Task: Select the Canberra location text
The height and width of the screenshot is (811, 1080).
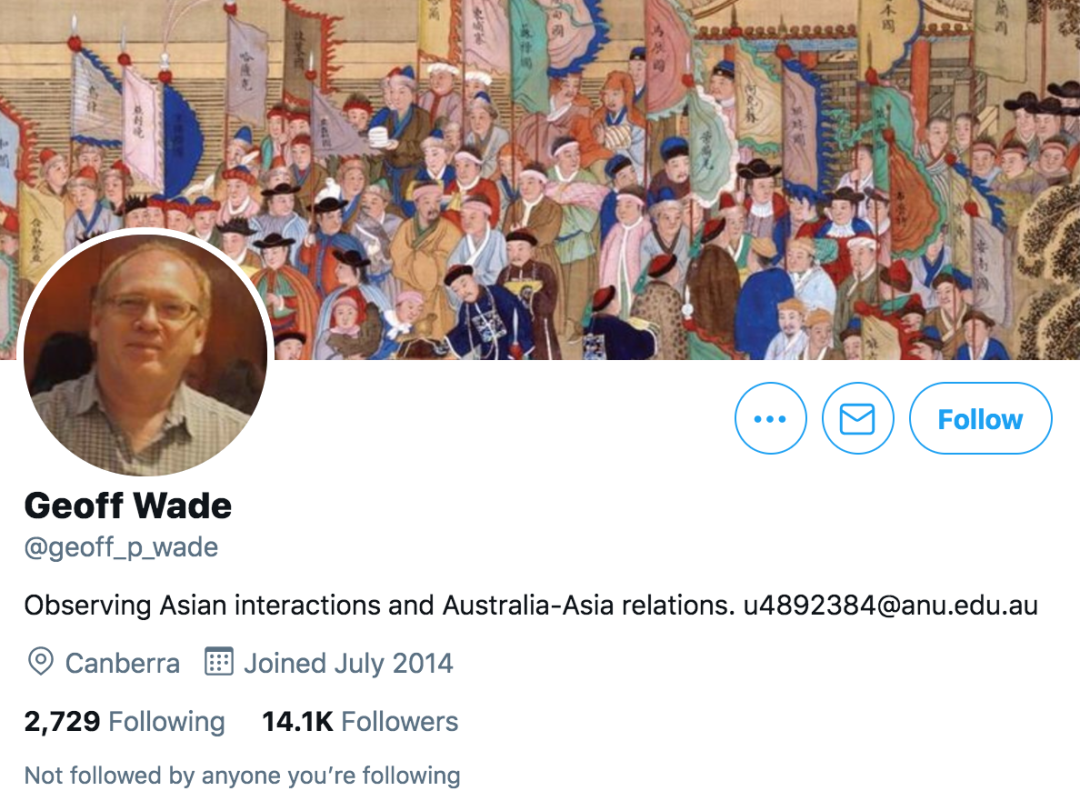Action: click(x=123, y=664)
